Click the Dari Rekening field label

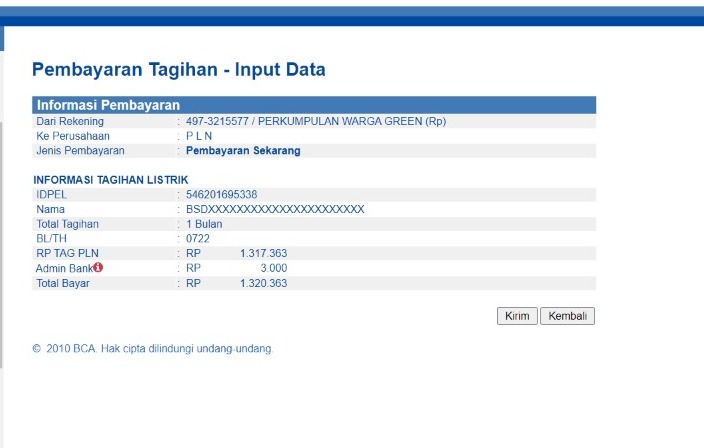(x=69, y=121)
